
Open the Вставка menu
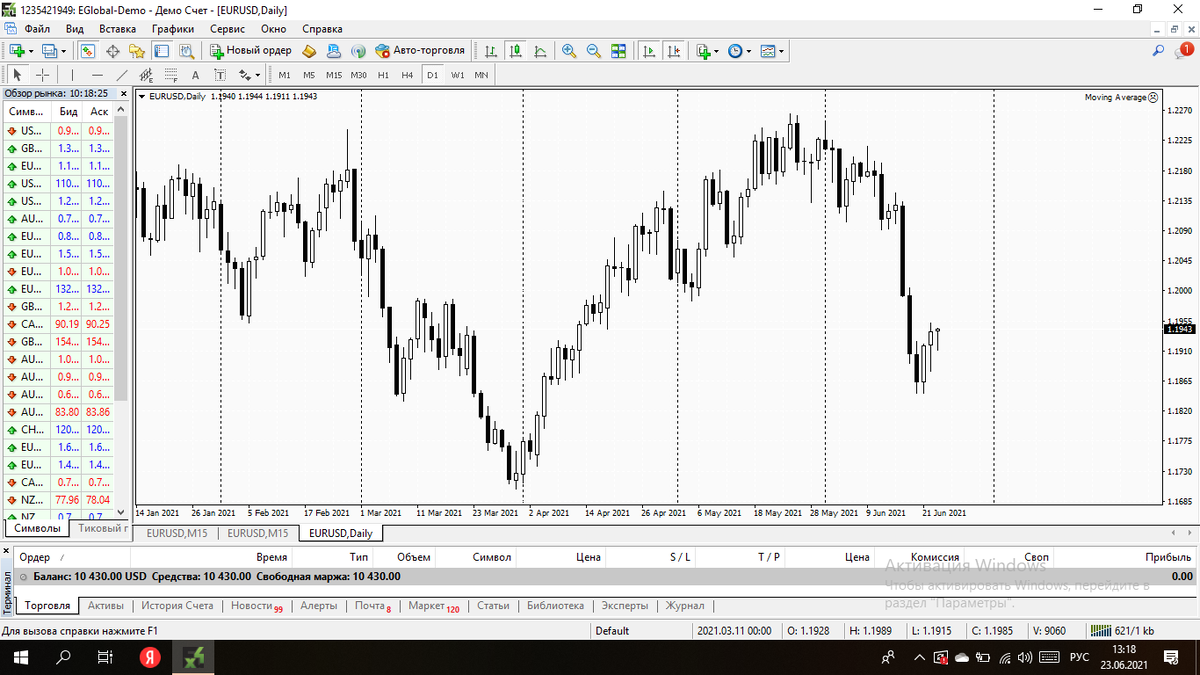pyautogui.click(x=118, y=29)
